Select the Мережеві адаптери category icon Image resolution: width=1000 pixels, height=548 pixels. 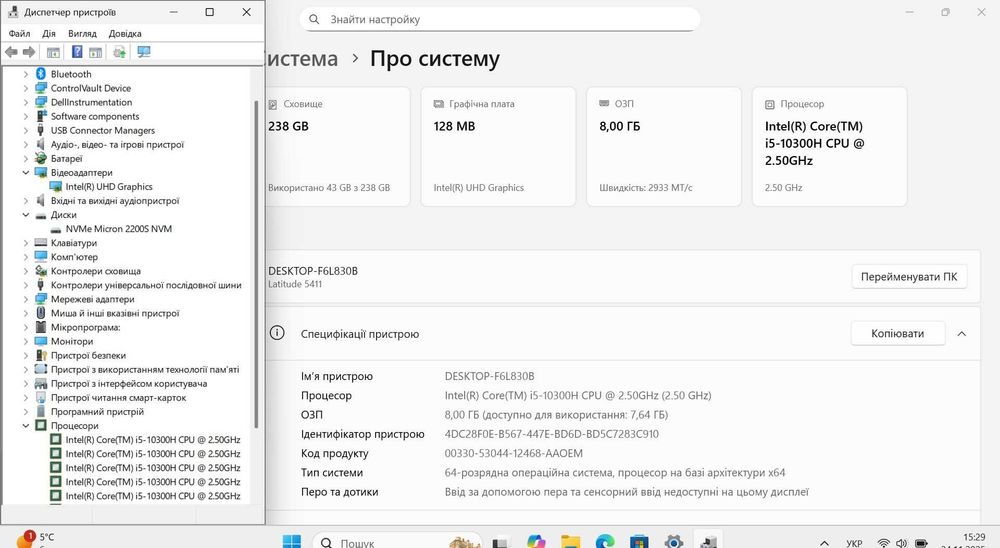pos(41,299)
